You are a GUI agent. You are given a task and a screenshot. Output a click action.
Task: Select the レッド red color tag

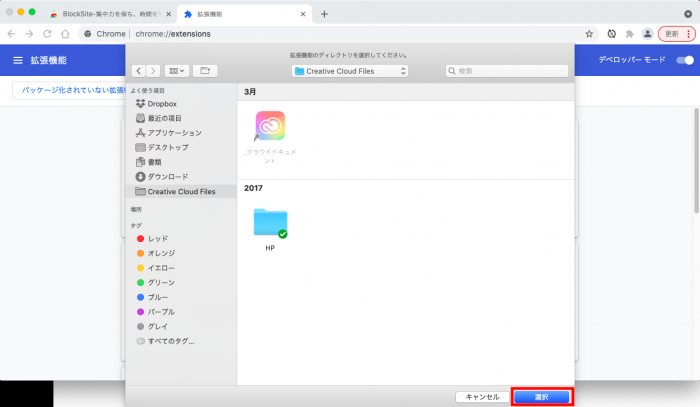(x=158, y=239)
